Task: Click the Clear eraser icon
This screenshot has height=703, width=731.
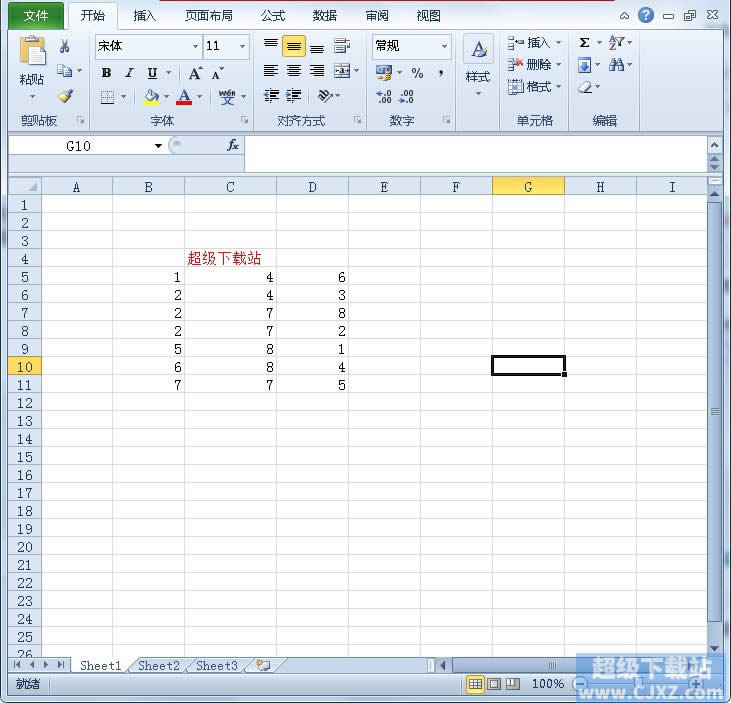Action: click(x=585, y=87)
